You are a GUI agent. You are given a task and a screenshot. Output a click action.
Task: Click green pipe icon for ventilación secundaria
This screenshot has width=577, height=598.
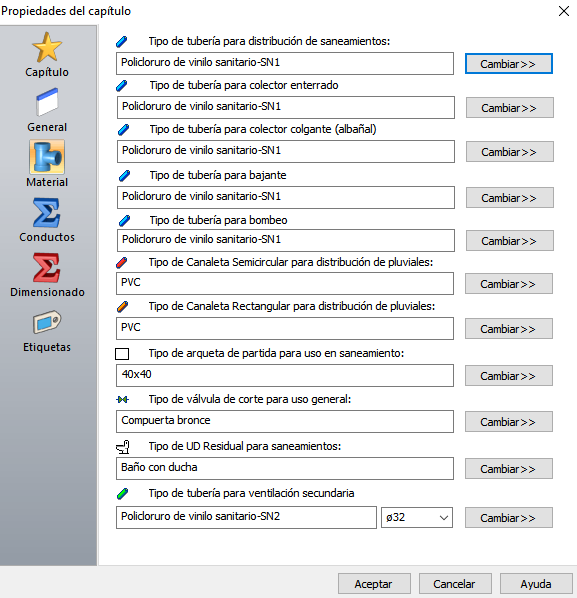point(122,494)
